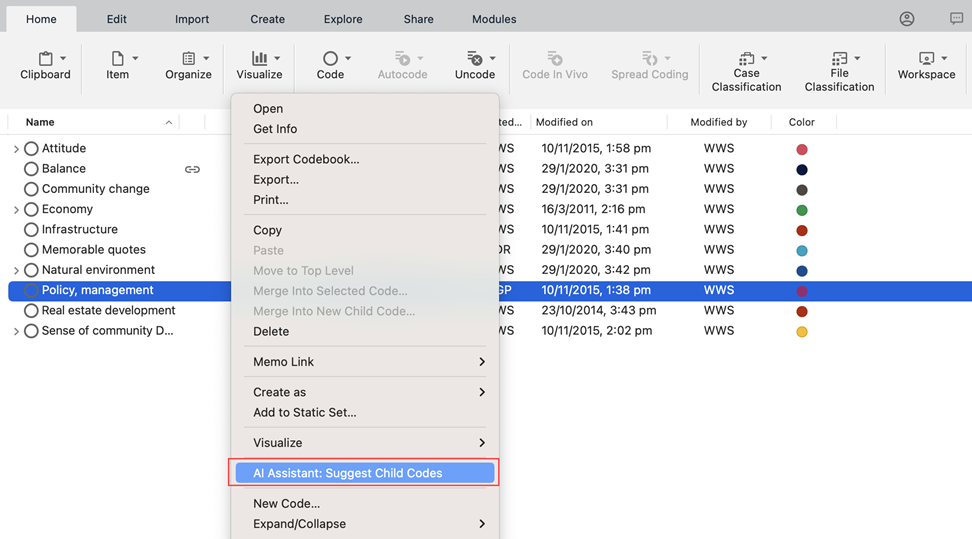This screenshot has height=539, width=972.
Task: Click the Visualize chart icon
Action: tap(259, 59)
